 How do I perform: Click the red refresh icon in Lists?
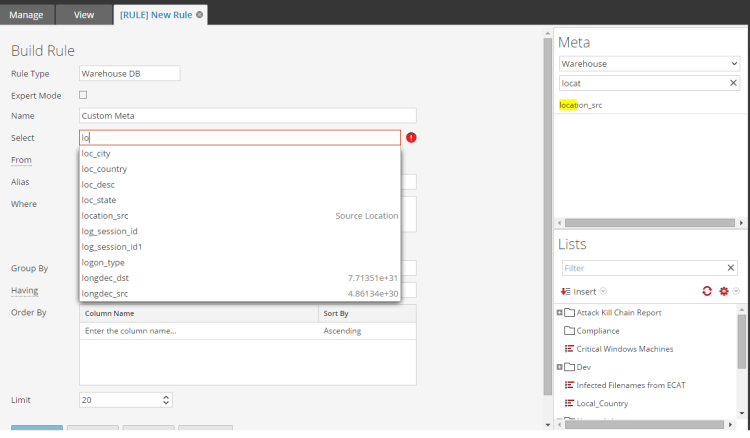tap(707, 291)
